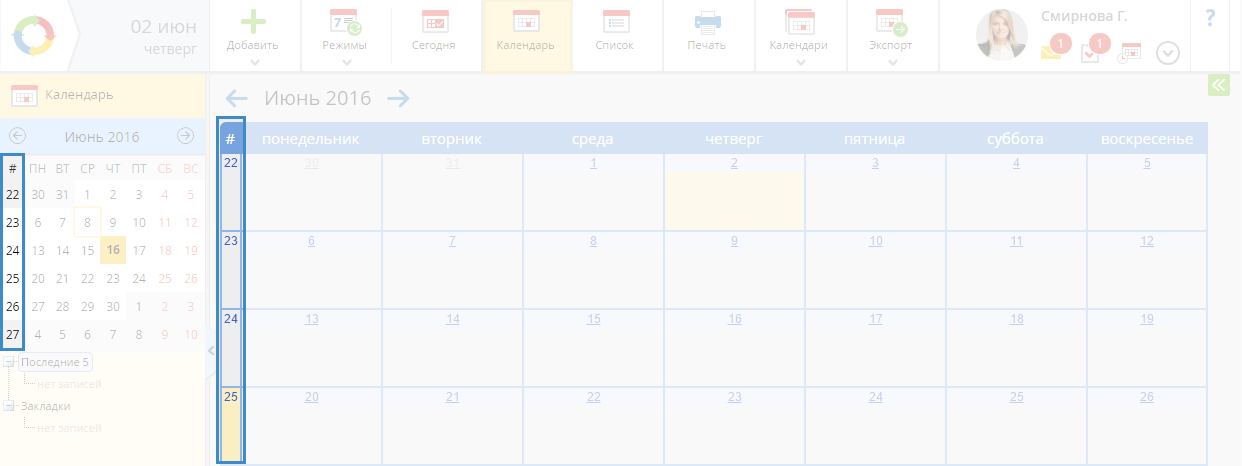Go to next month in main calendar
Image resolution: width=1242 pixels, height=466 pixels.
[x=398, y=98]
